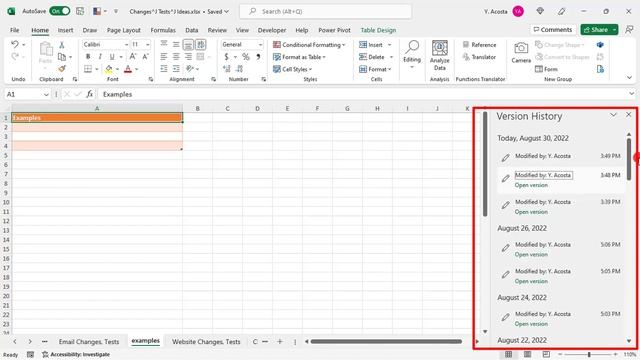The height and width of the screenshot is (360, 640).
Task: Click the horizontal sheet scrollbar
Action: tap(387, 342)
